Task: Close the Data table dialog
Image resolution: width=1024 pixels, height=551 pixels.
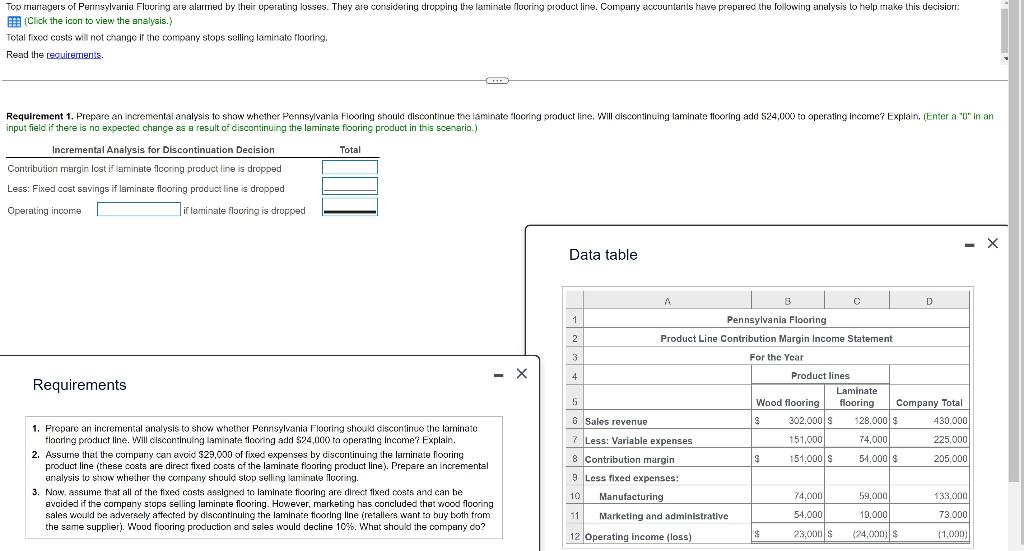Action: point(993,244)
